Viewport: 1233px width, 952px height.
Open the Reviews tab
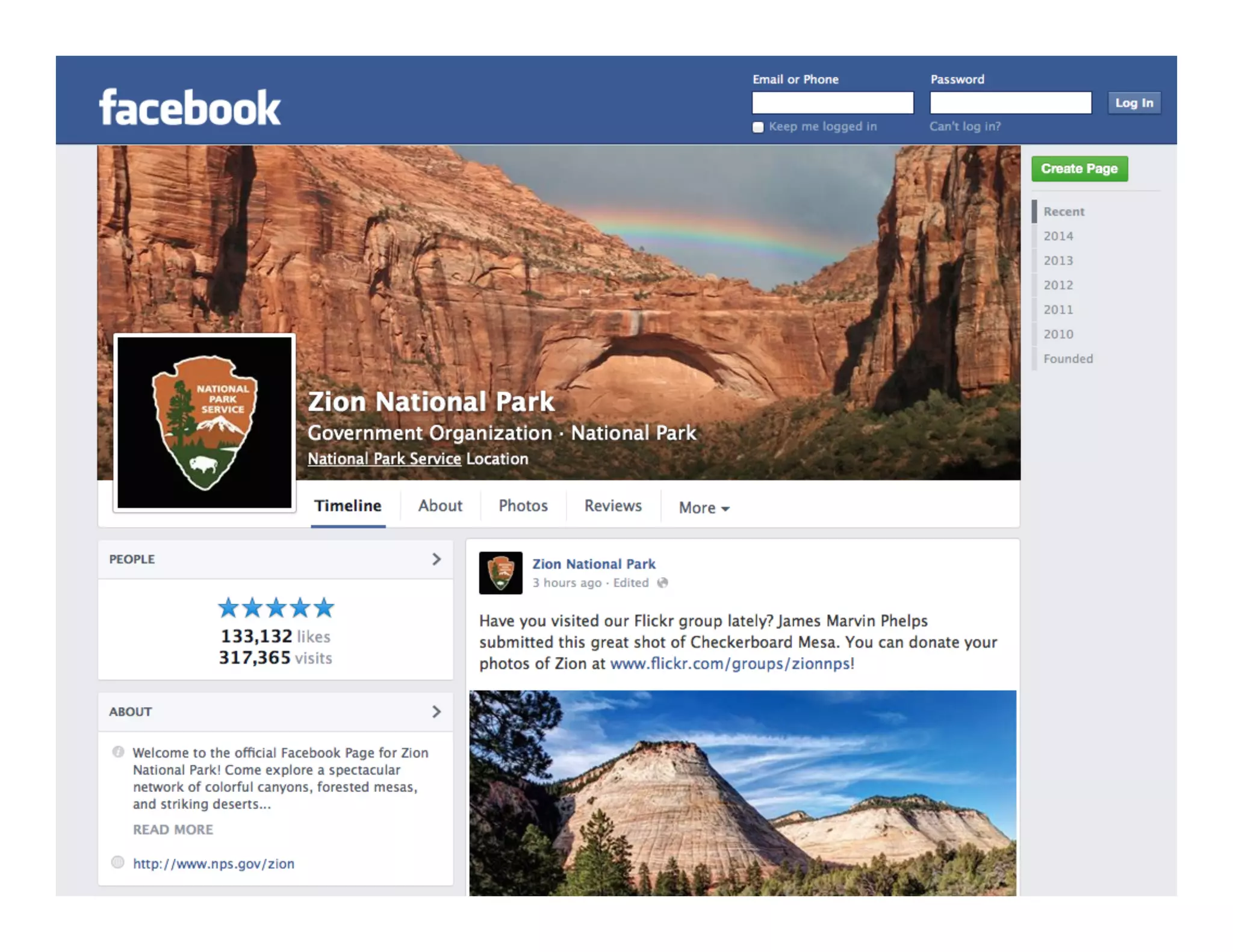tap(613, 505)
